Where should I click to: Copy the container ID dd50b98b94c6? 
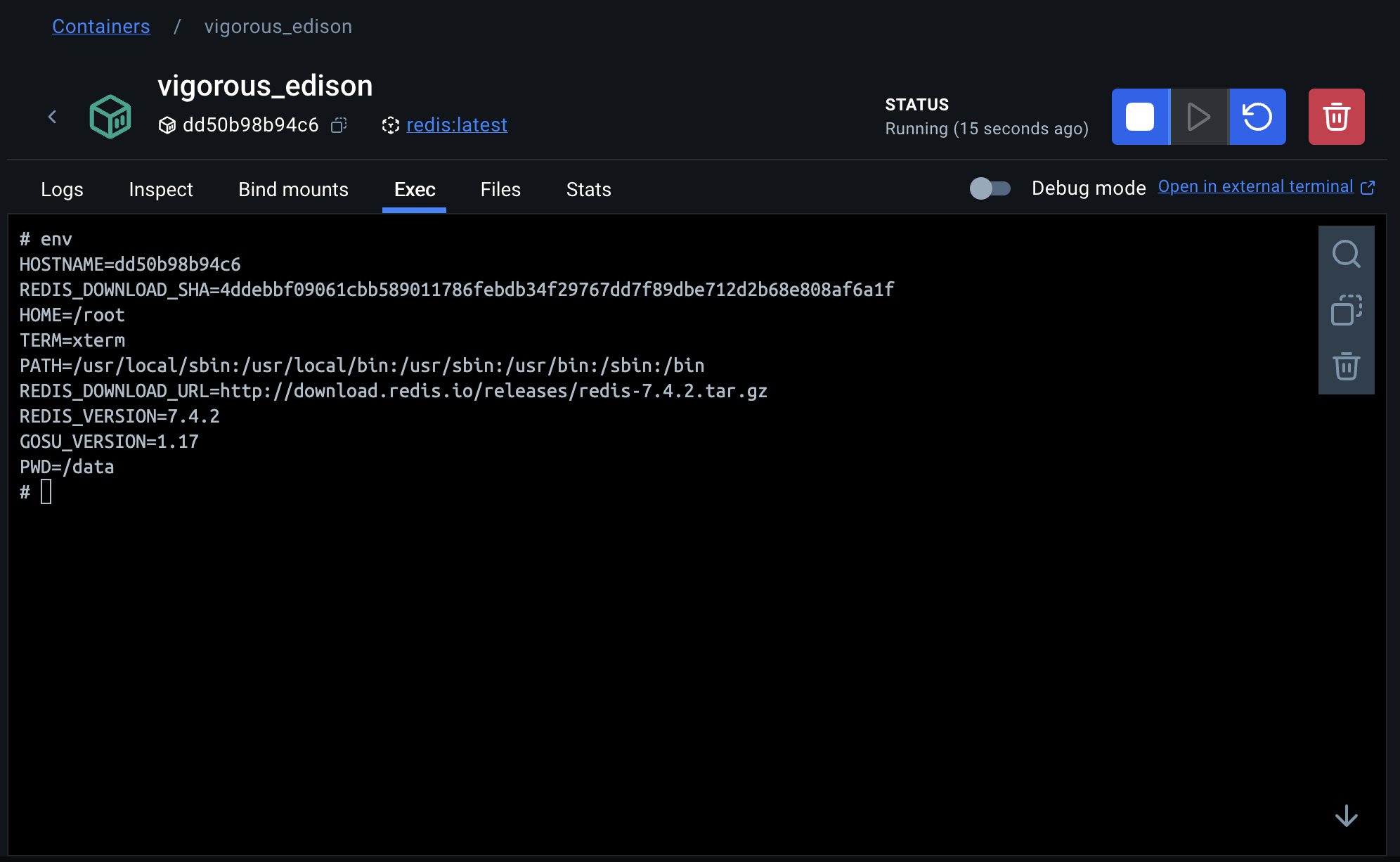[339, 125]
